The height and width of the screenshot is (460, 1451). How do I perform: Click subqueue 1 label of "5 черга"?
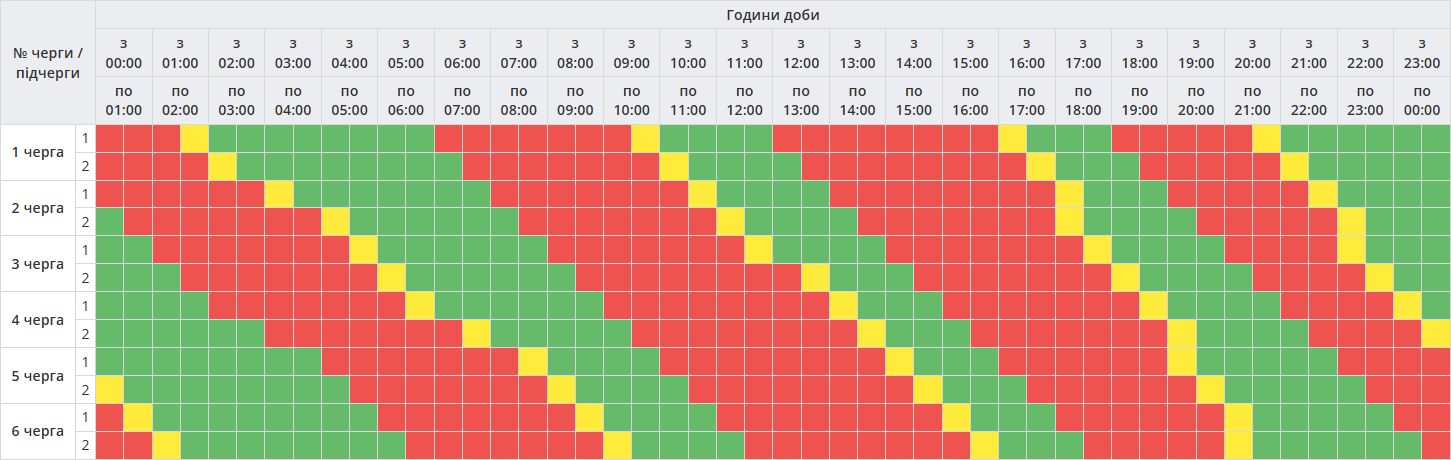coord(86,362)
